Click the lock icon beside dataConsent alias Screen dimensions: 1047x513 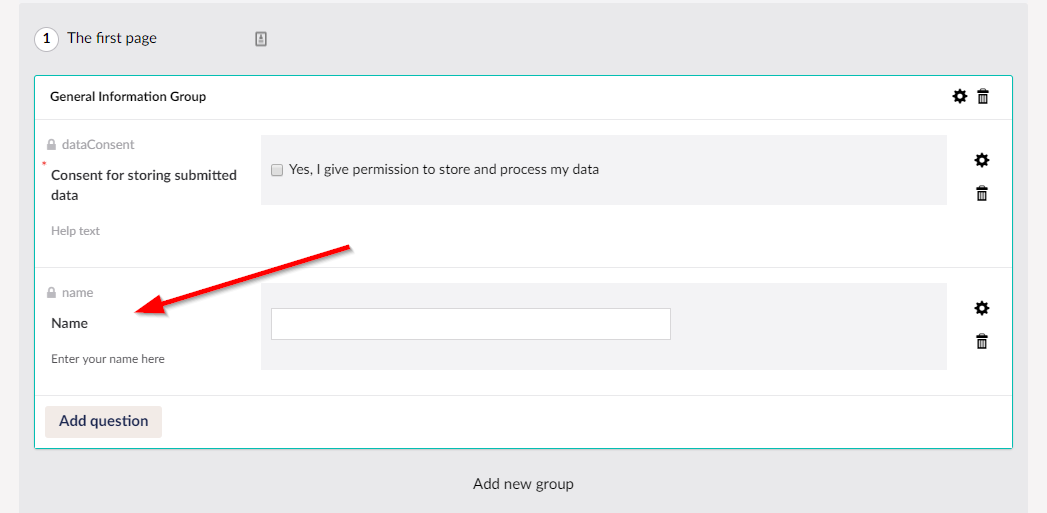(x=52, y=145)
